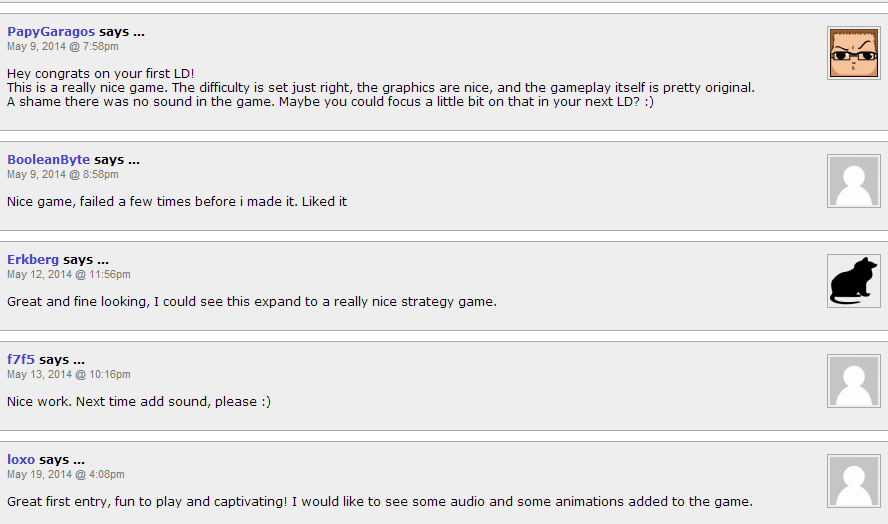
Task: Click f7f5's "Nice work" comment text
Action: click(139, 402)
